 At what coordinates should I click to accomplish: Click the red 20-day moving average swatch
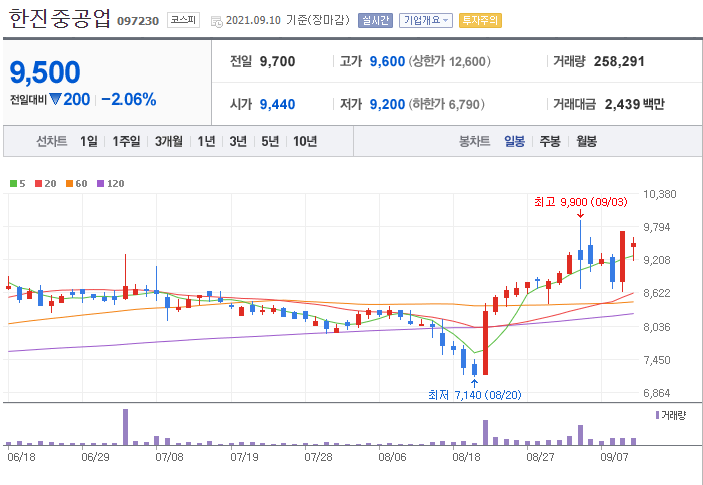coord(38,183)
